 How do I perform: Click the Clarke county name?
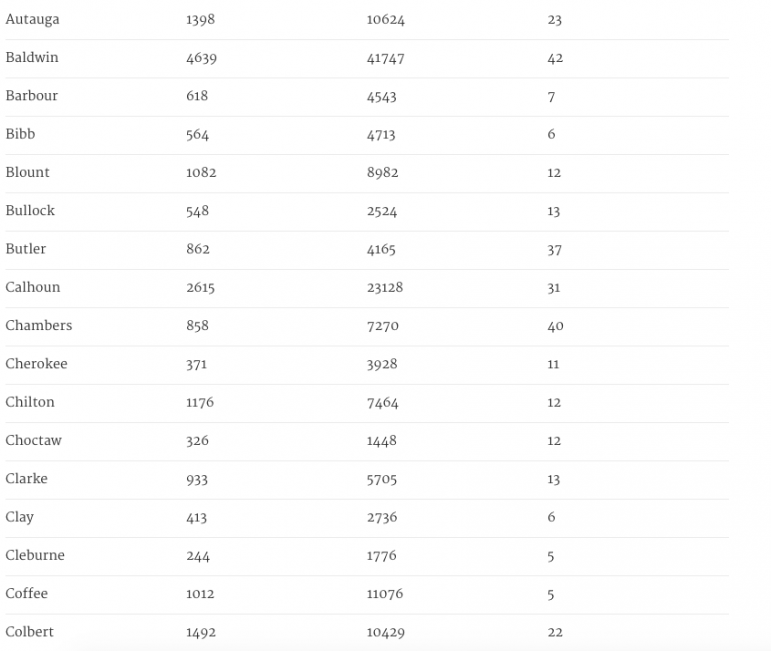pos(26,479)
